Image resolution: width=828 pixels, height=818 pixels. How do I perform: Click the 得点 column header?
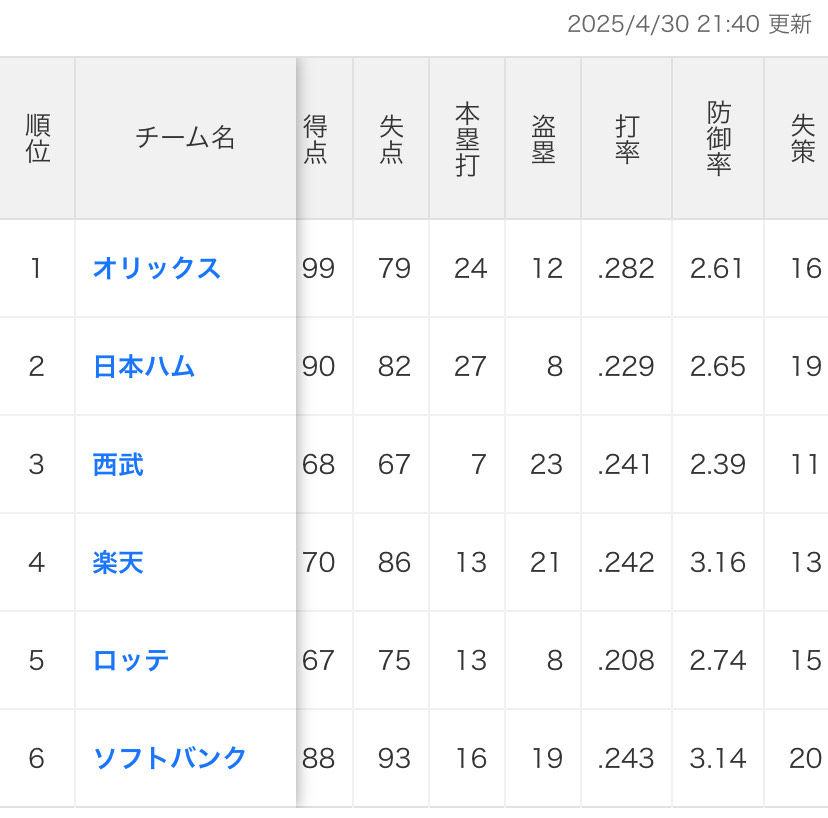pos(316,139)
